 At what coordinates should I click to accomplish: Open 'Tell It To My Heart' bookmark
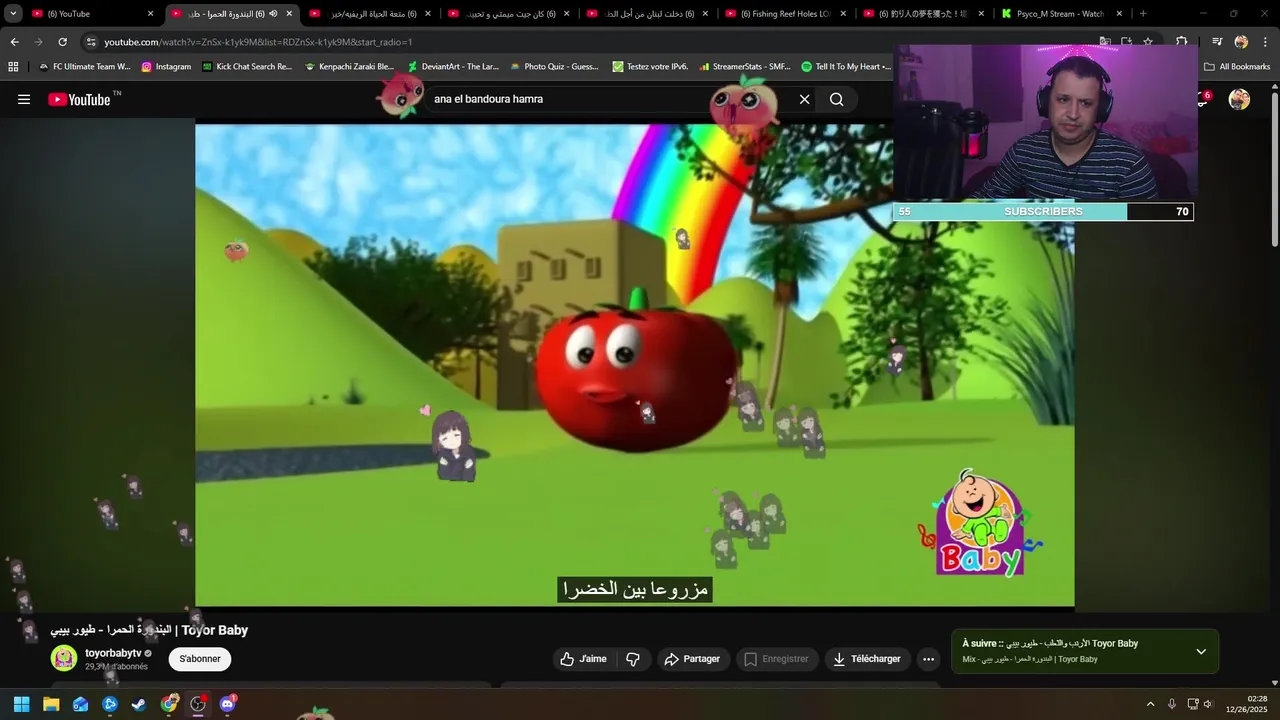click(x=846, y=67)
